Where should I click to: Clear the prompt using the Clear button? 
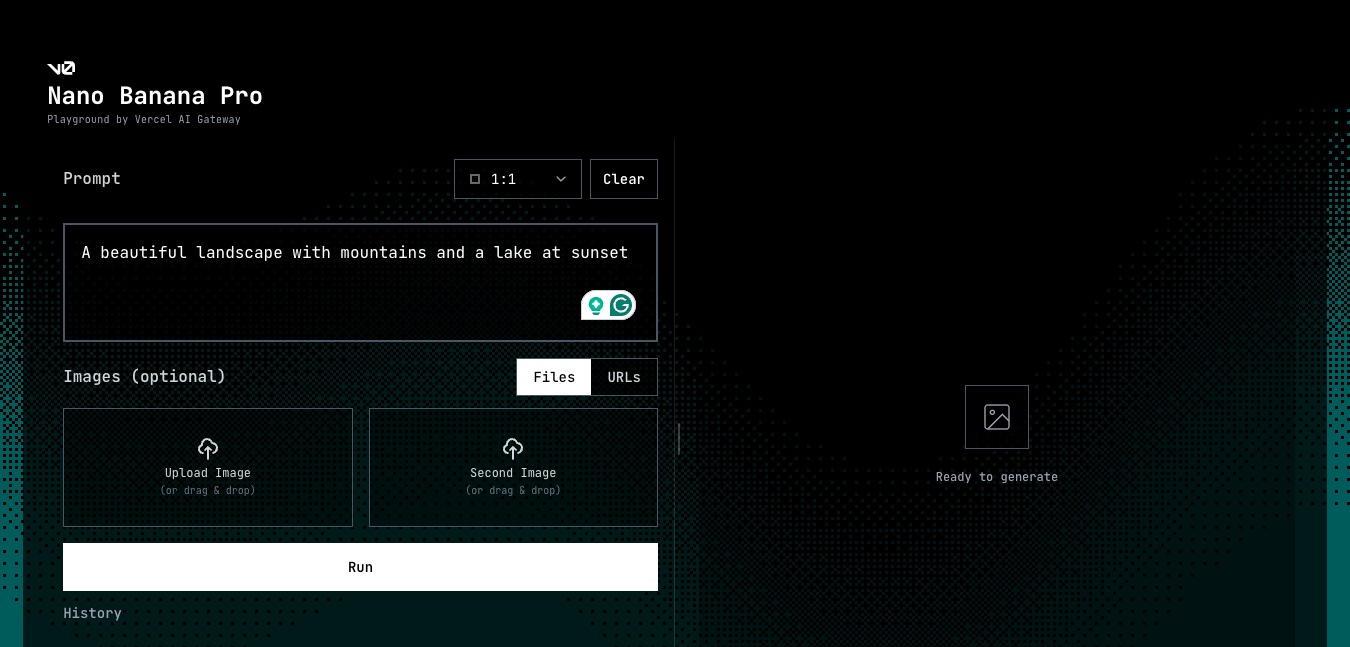click(x=623, y=179)
